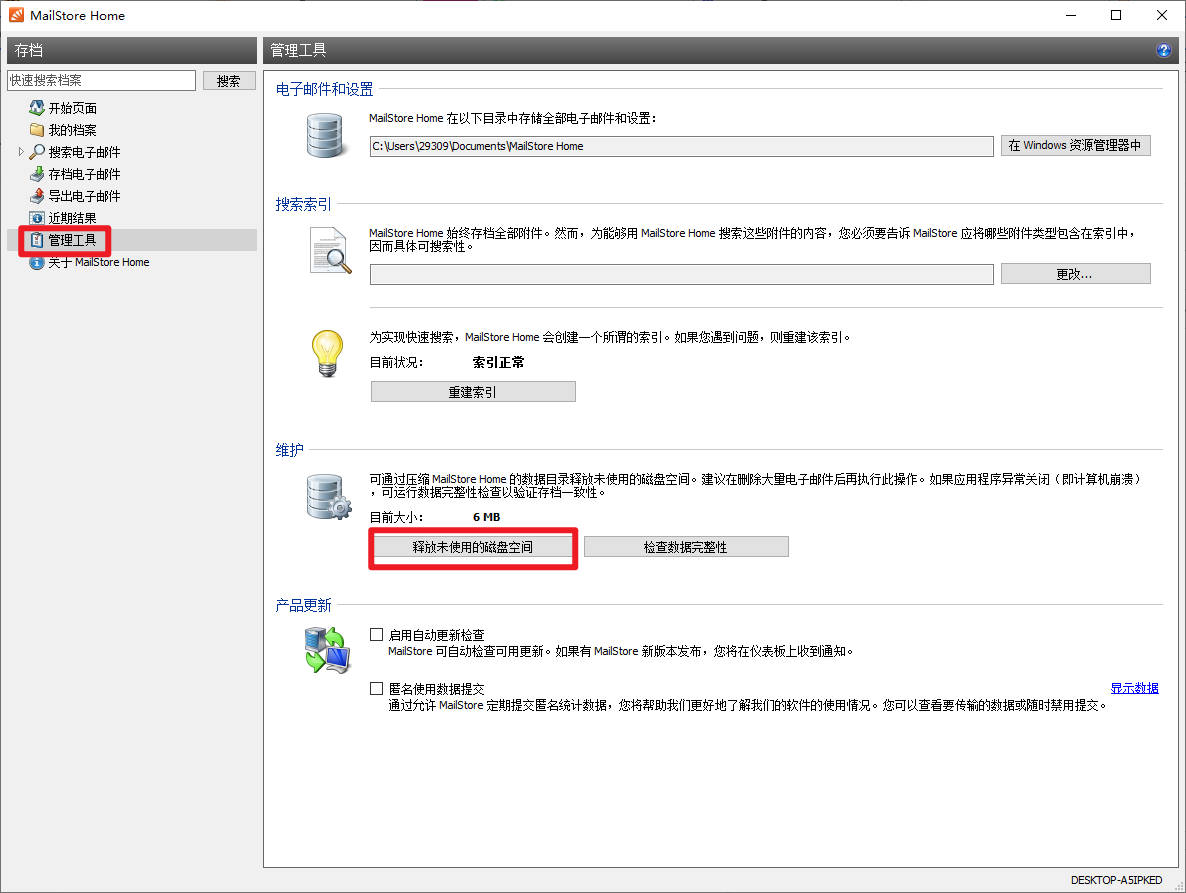Select 管理工具 in the sidebar
Screen dimensions: 1186x893
pyautogui.click(x=73, y=240)
